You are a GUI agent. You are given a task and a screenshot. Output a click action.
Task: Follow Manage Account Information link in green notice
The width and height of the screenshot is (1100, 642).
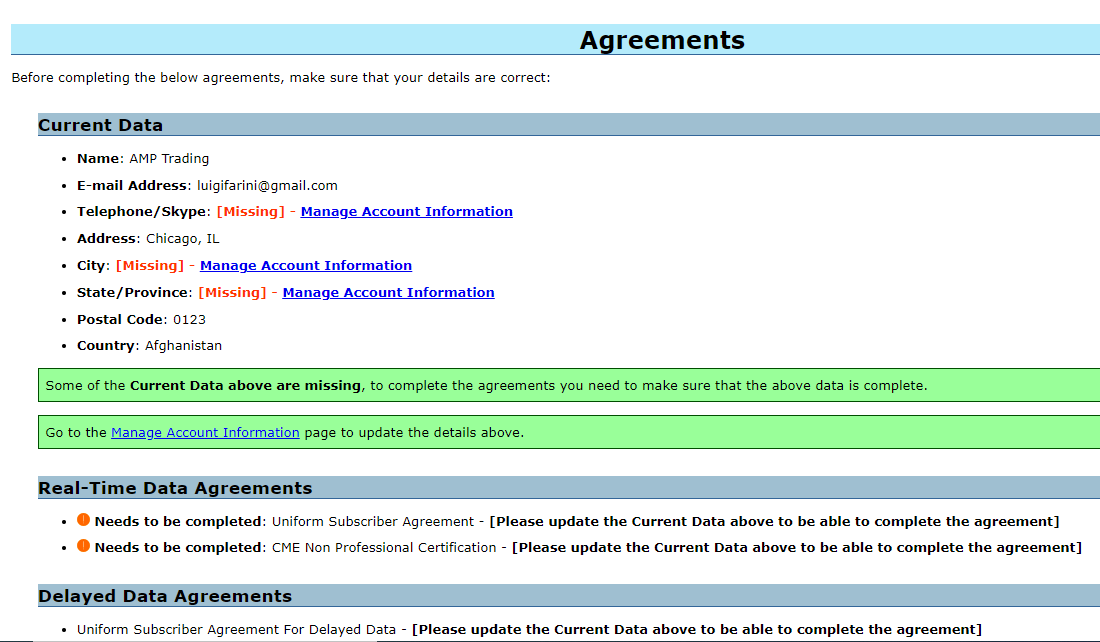pyautogui.click(x=205, y=433)
